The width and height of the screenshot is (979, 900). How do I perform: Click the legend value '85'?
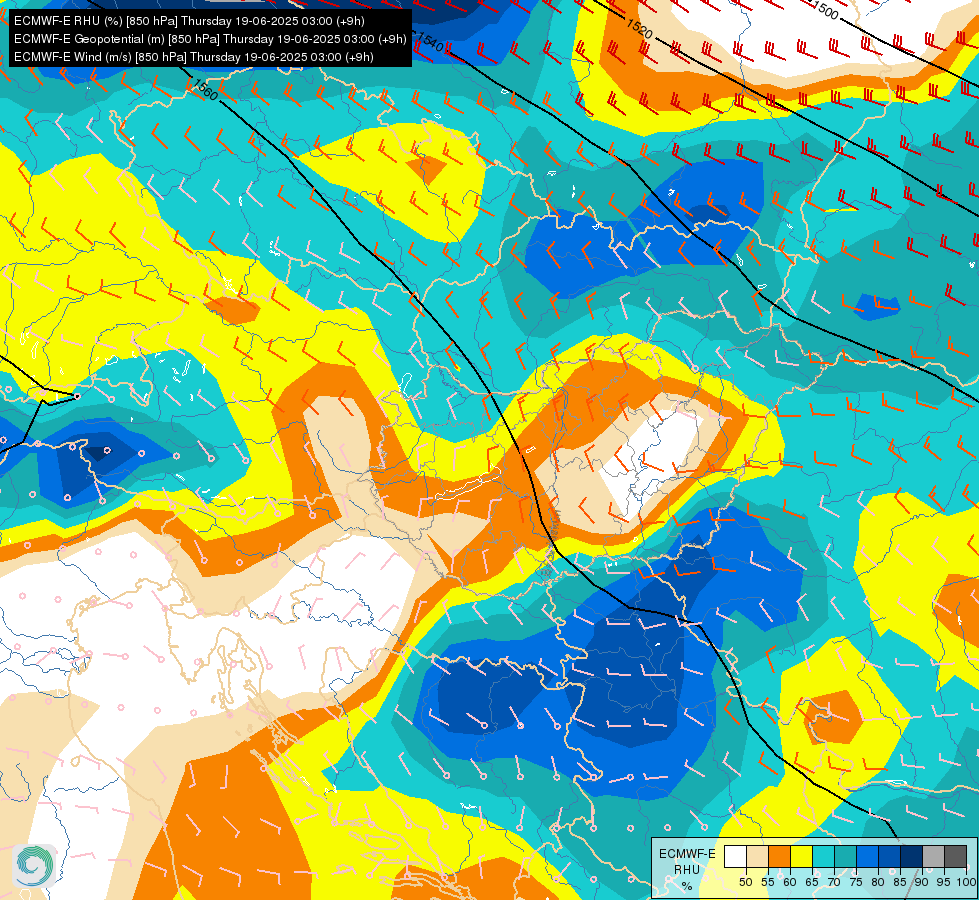900,882
